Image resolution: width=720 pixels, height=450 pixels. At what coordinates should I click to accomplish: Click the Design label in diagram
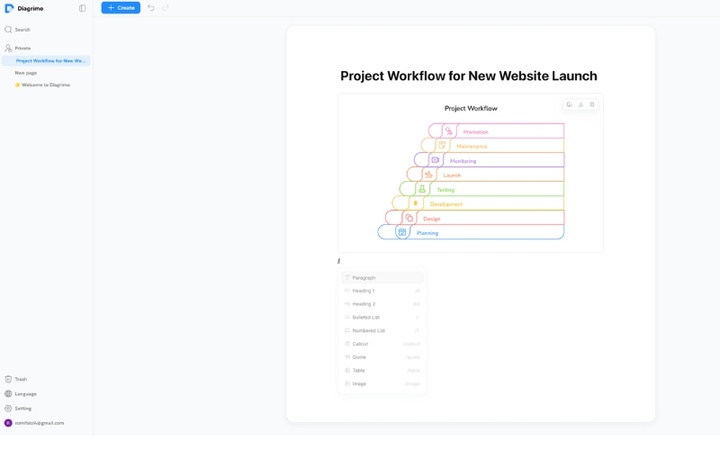point(432,219)
